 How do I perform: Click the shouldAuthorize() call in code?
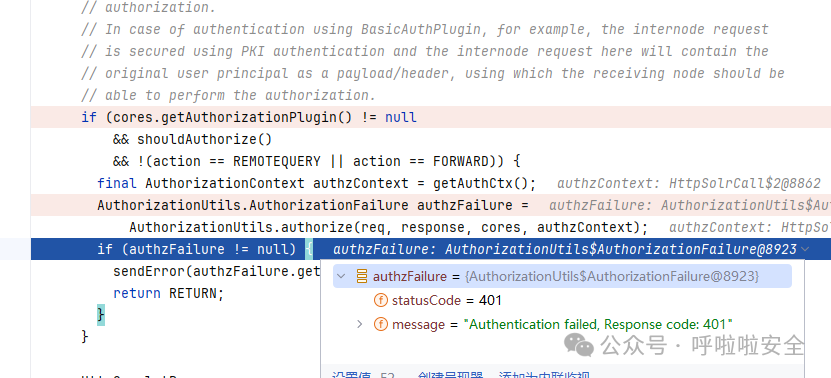(x=205, y=139)
